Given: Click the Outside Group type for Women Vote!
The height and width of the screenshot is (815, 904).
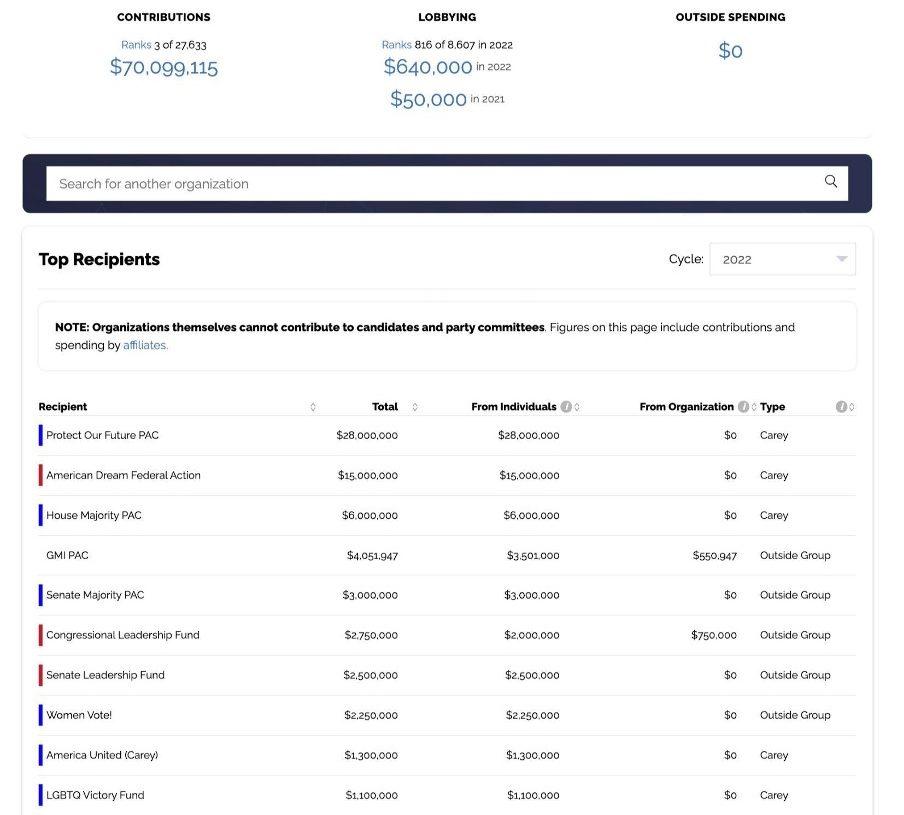Looking at the screenshot, I should click(x=795, y=715).
